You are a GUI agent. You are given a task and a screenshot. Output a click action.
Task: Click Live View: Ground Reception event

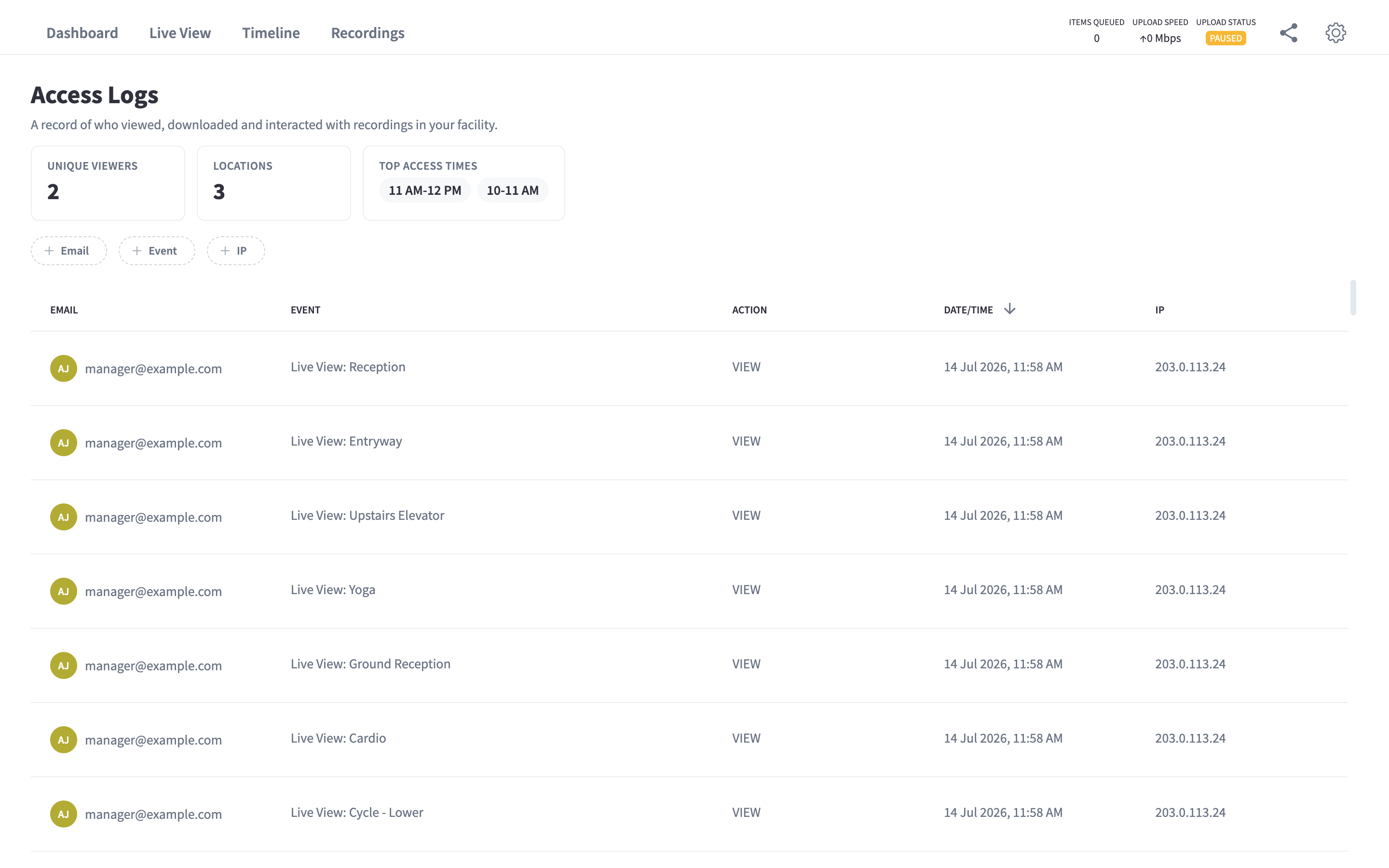pos(370,664)
